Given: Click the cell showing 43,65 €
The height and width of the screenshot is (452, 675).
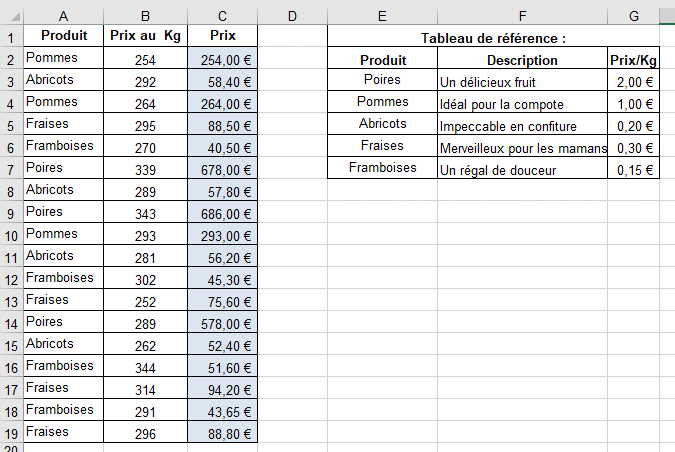Looking at the screenshot, I should tap(222, 411).
